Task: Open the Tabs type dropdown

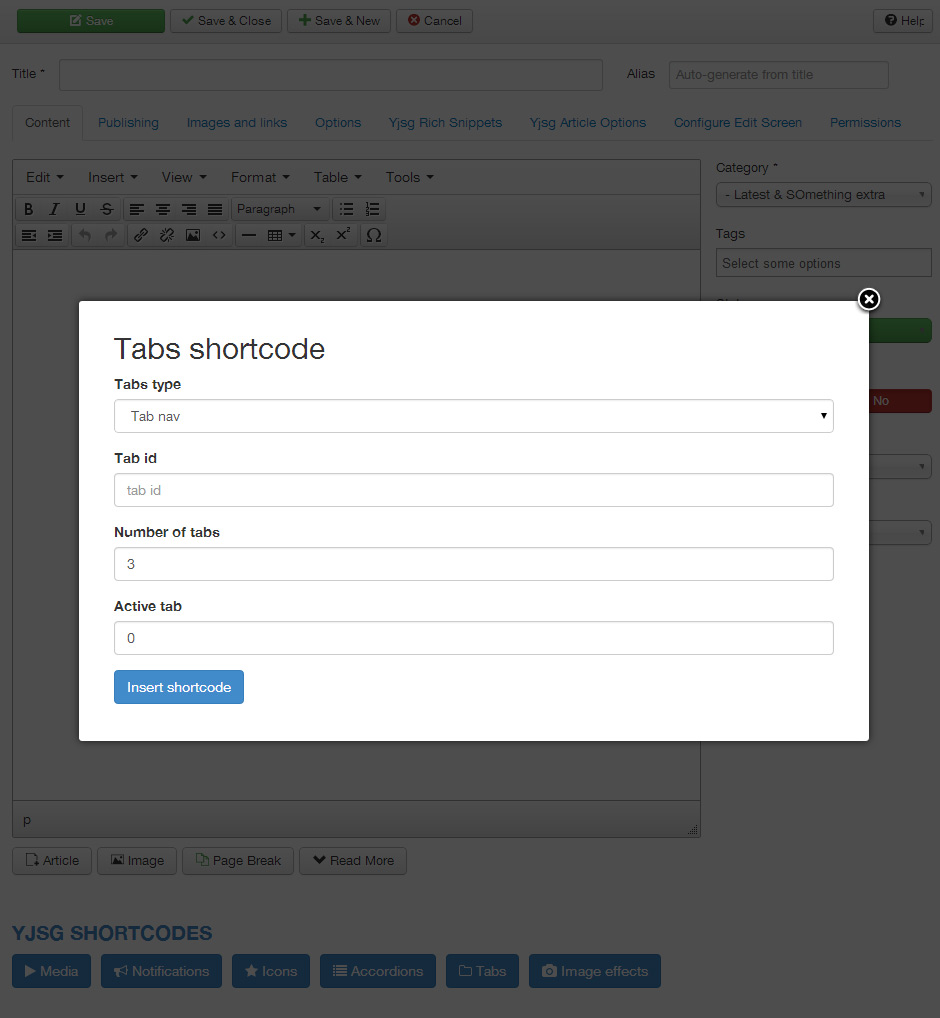Action: point(473,416)
